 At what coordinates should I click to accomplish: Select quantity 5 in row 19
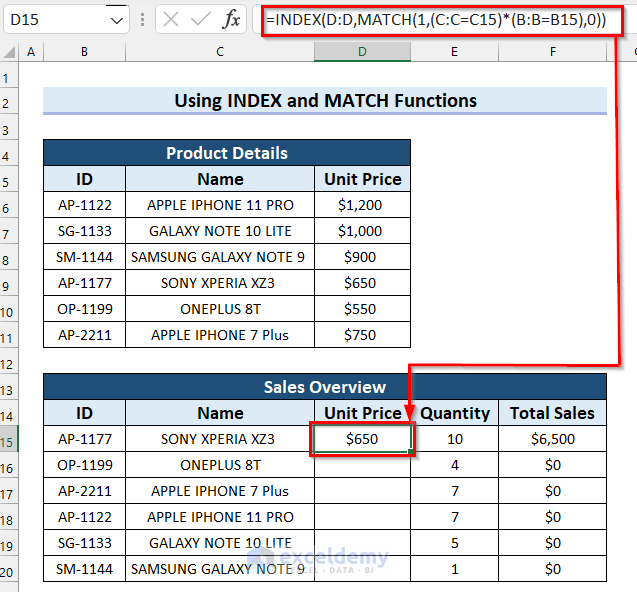tap(455, 543)
